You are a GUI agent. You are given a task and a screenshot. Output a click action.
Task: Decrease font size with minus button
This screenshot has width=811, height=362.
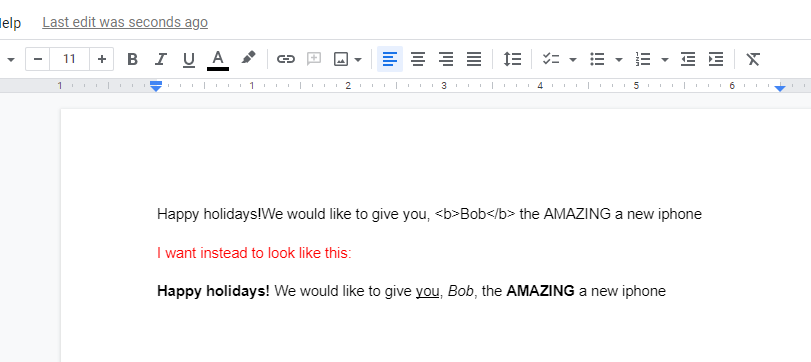(38, 59)
